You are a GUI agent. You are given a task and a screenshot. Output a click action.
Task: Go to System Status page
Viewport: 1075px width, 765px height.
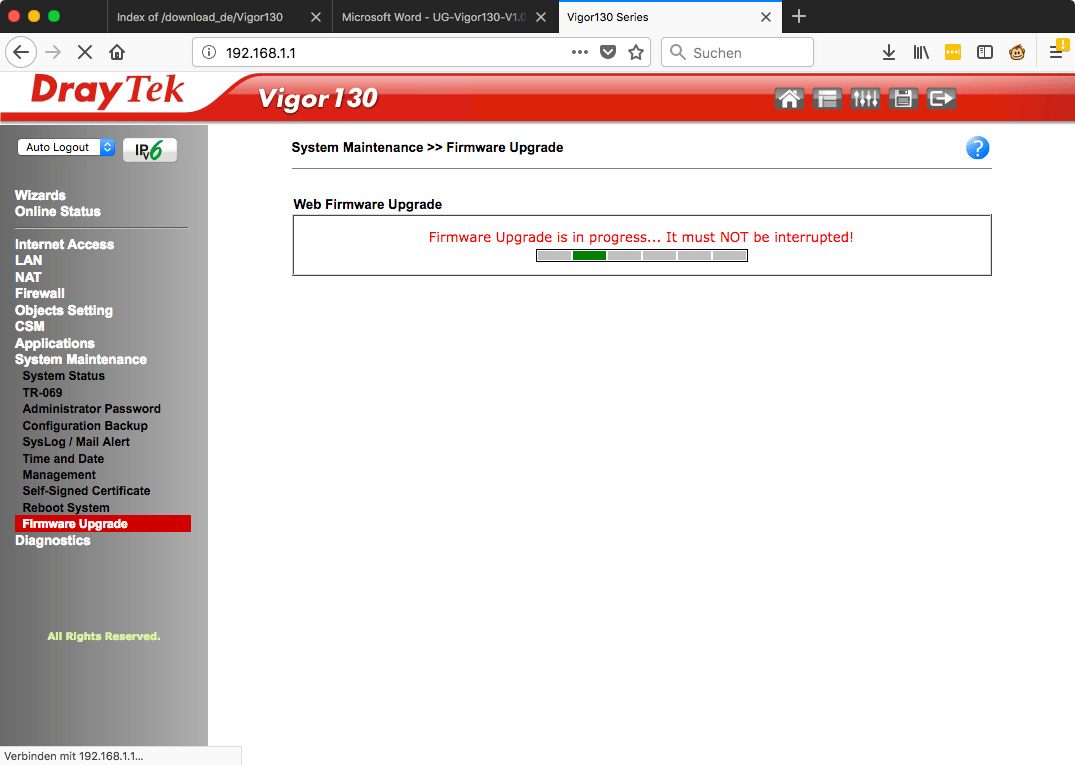64,376
